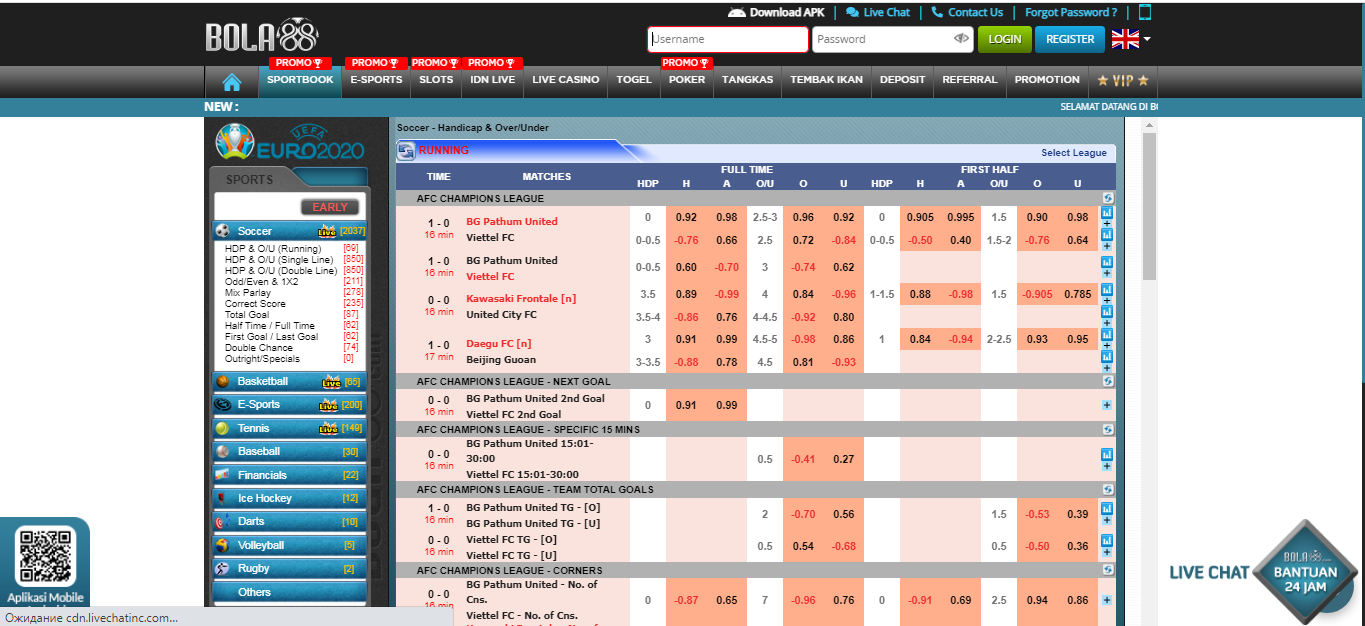Click the Ice Hockey sport icon

pyautogui.click(x=223, y=498)
